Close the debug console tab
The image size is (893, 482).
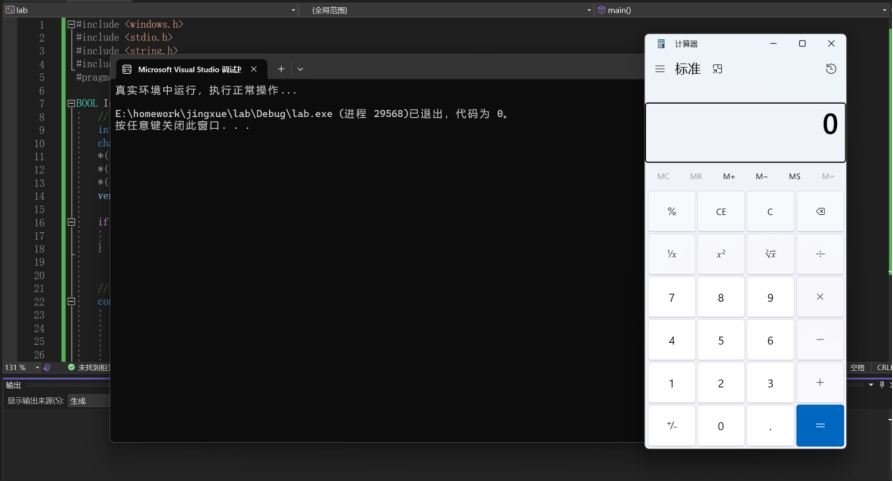tap(254, 69)
